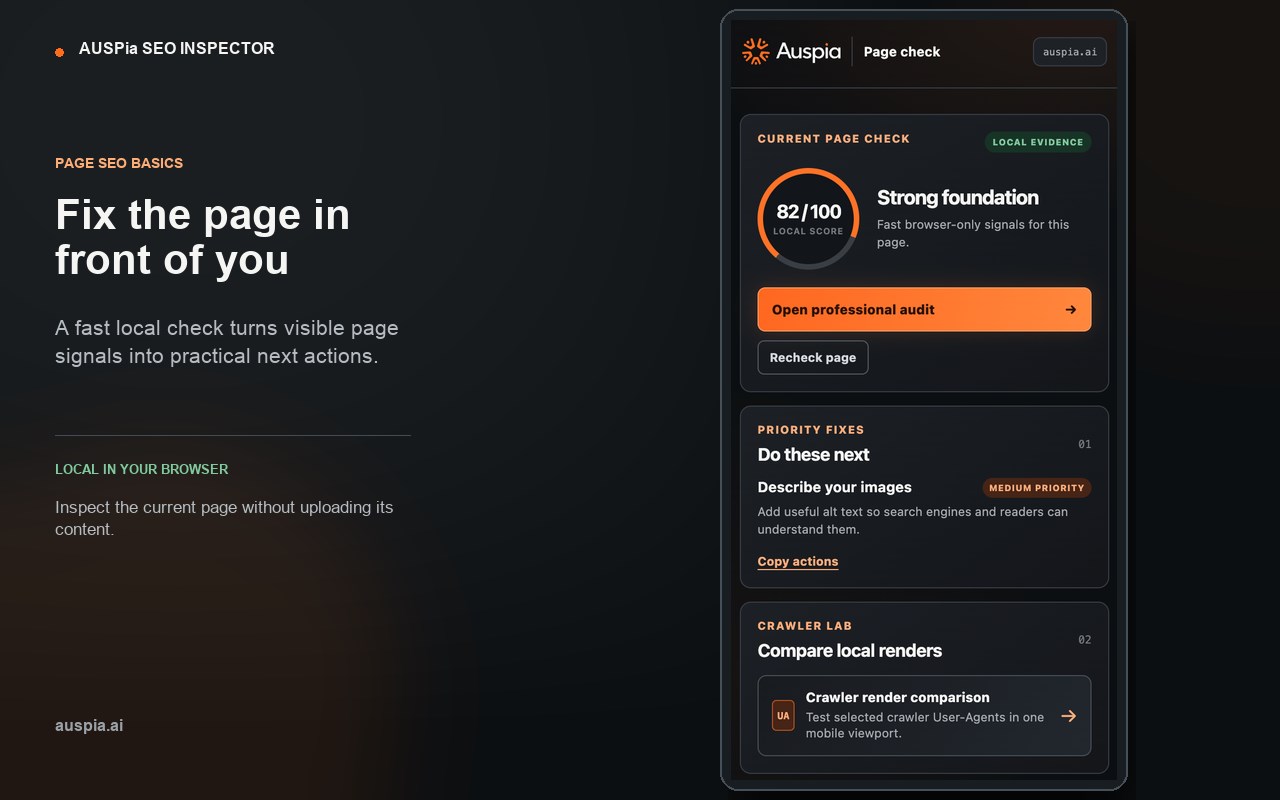
Task: Follow the Copy actions link
Action: (798, 562)
